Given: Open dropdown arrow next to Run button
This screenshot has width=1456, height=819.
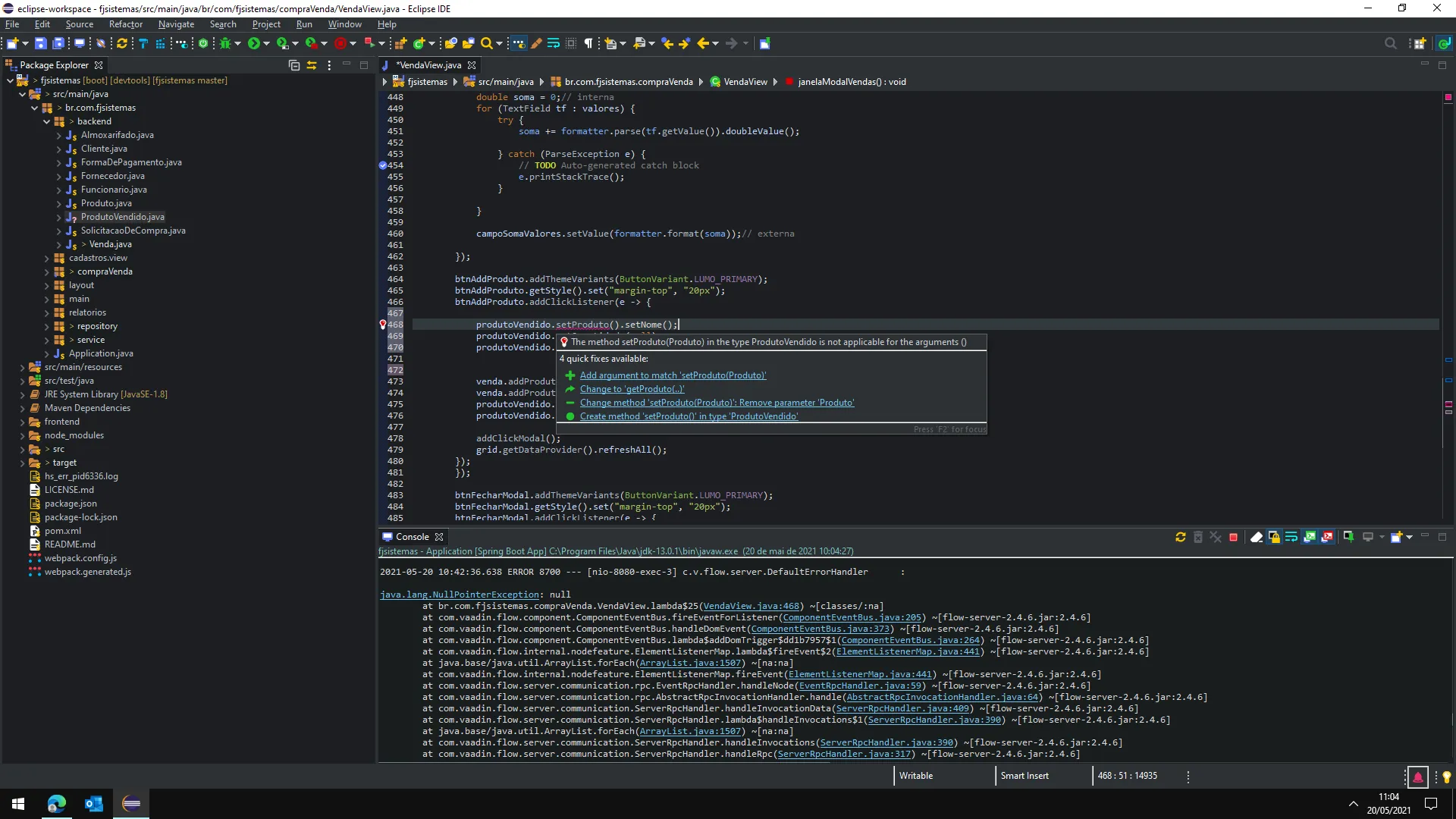Looking at the screenshot, I should click(266, 43).
